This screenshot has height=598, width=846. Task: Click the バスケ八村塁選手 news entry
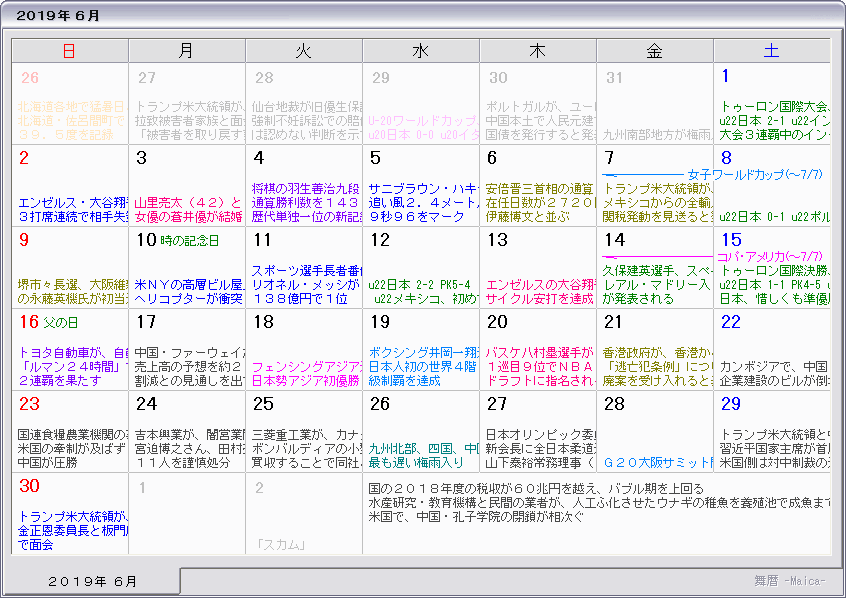(x=537, y=352)
